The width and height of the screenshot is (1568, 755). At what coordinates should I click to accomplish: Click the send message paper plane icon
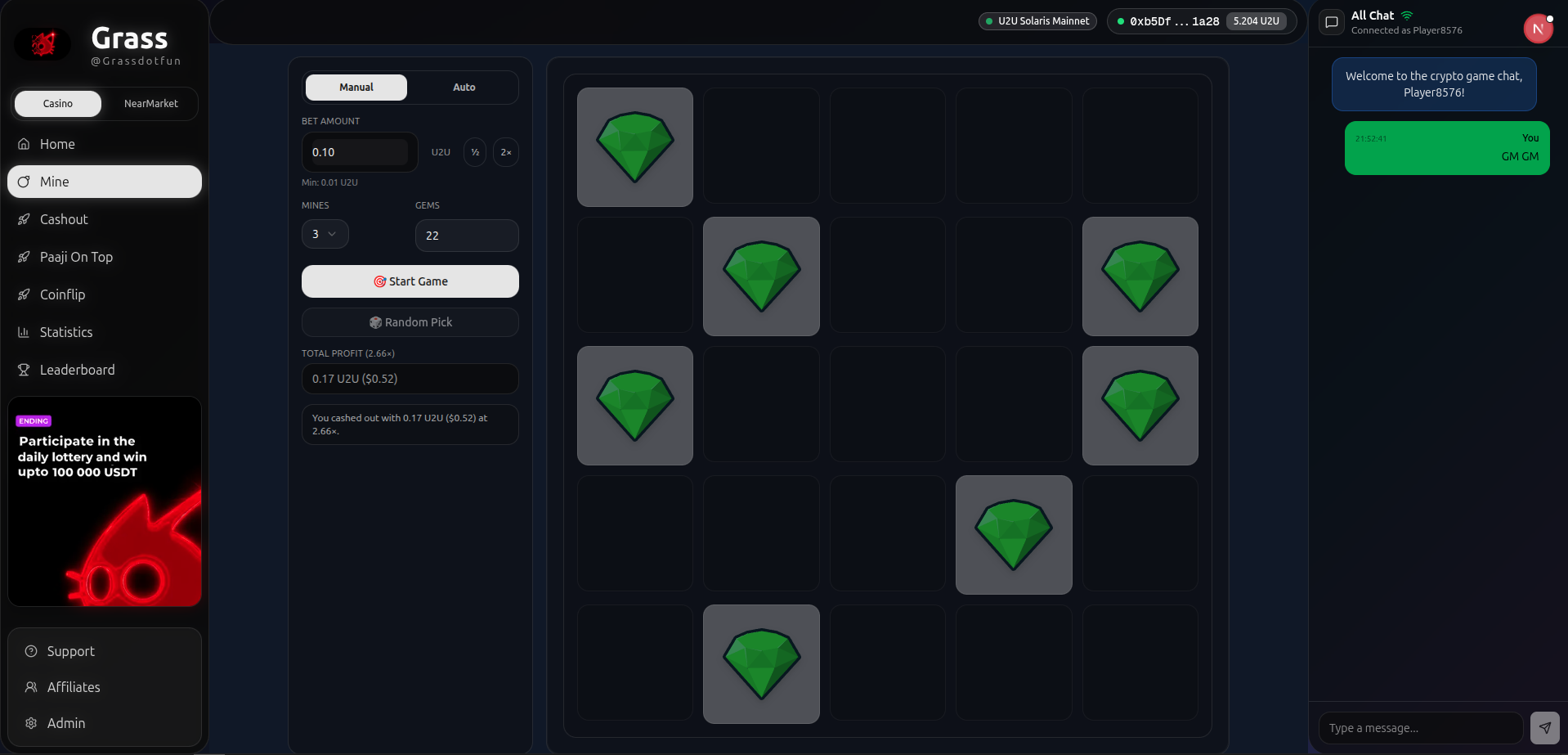(x=1544, y=727)
